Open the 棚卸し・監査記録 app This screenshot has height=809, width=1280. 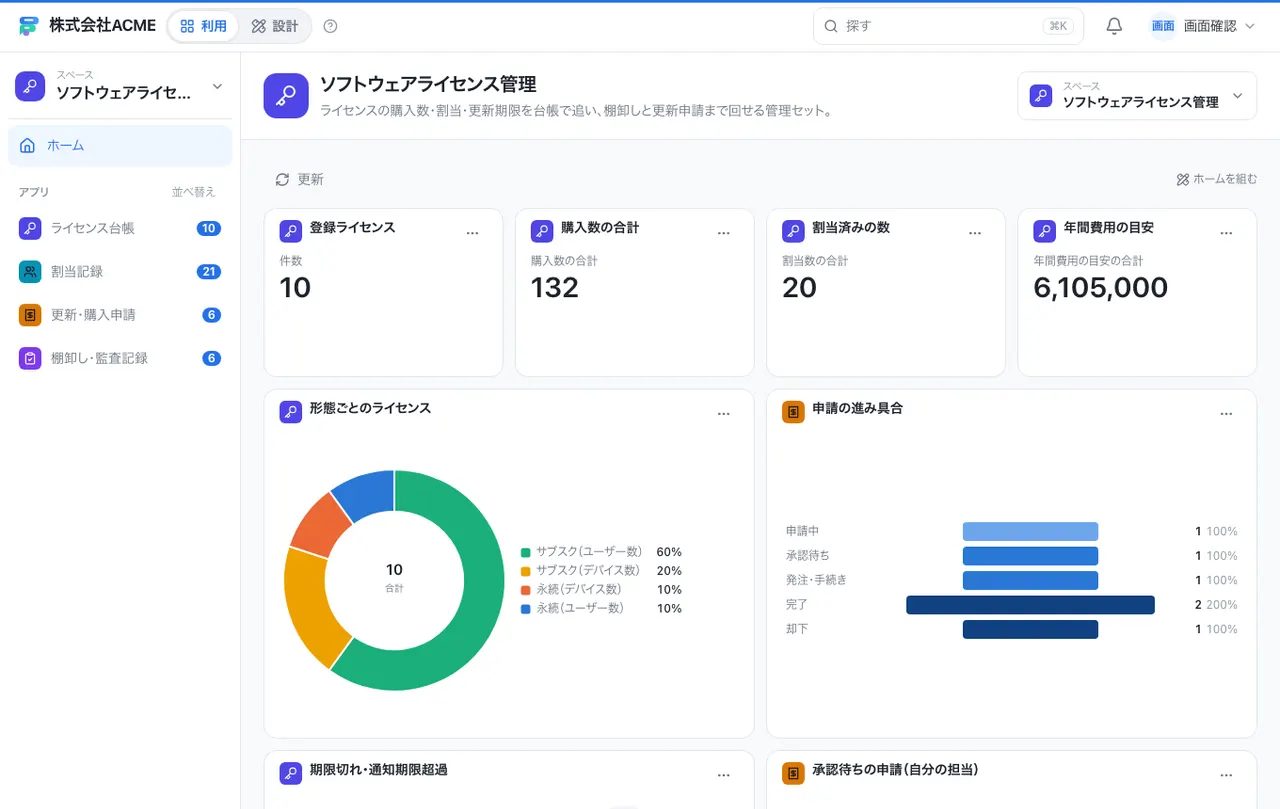[120, 358]
